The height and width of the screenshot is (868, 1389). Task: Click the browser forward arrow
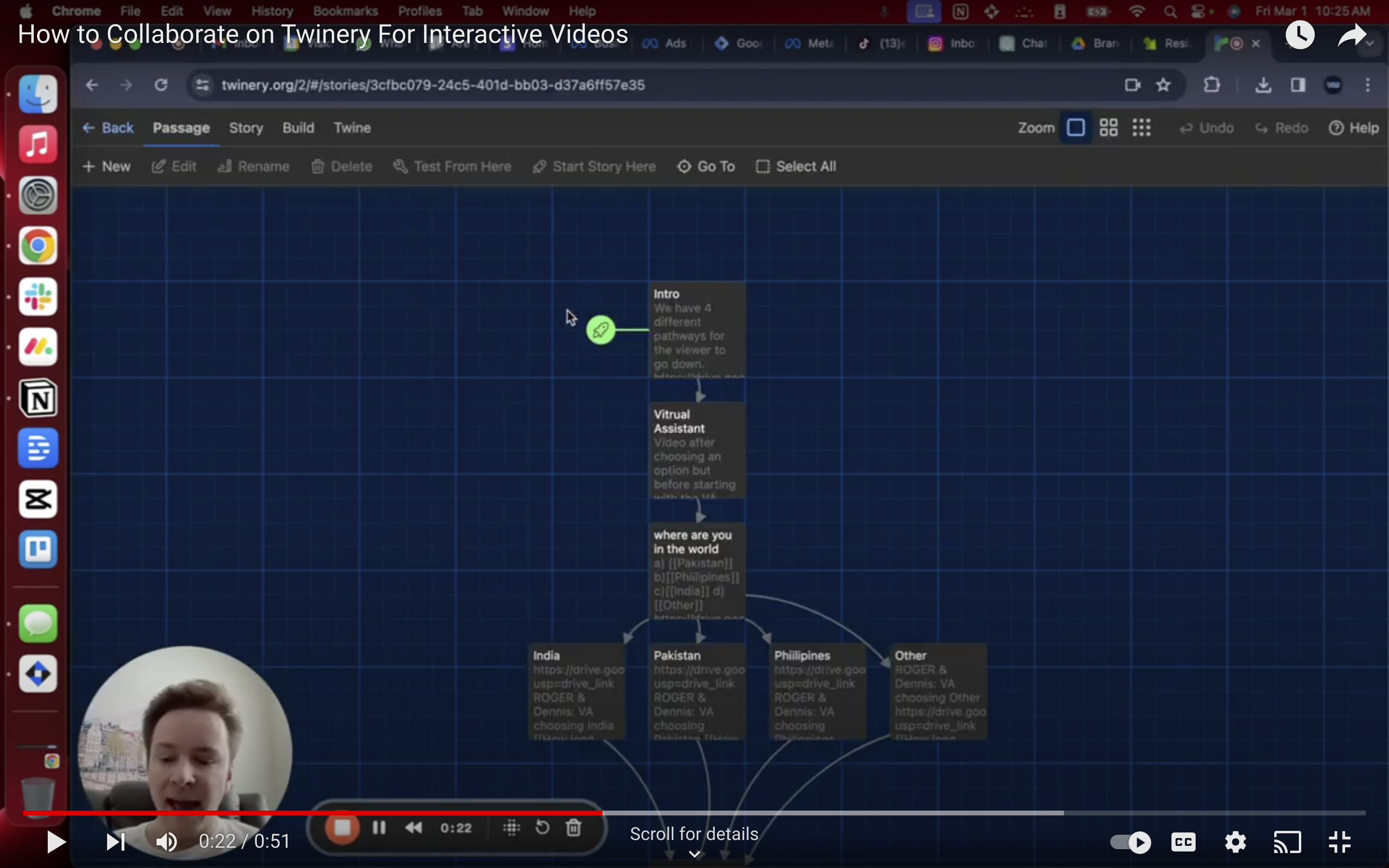[x=126, y=85]
